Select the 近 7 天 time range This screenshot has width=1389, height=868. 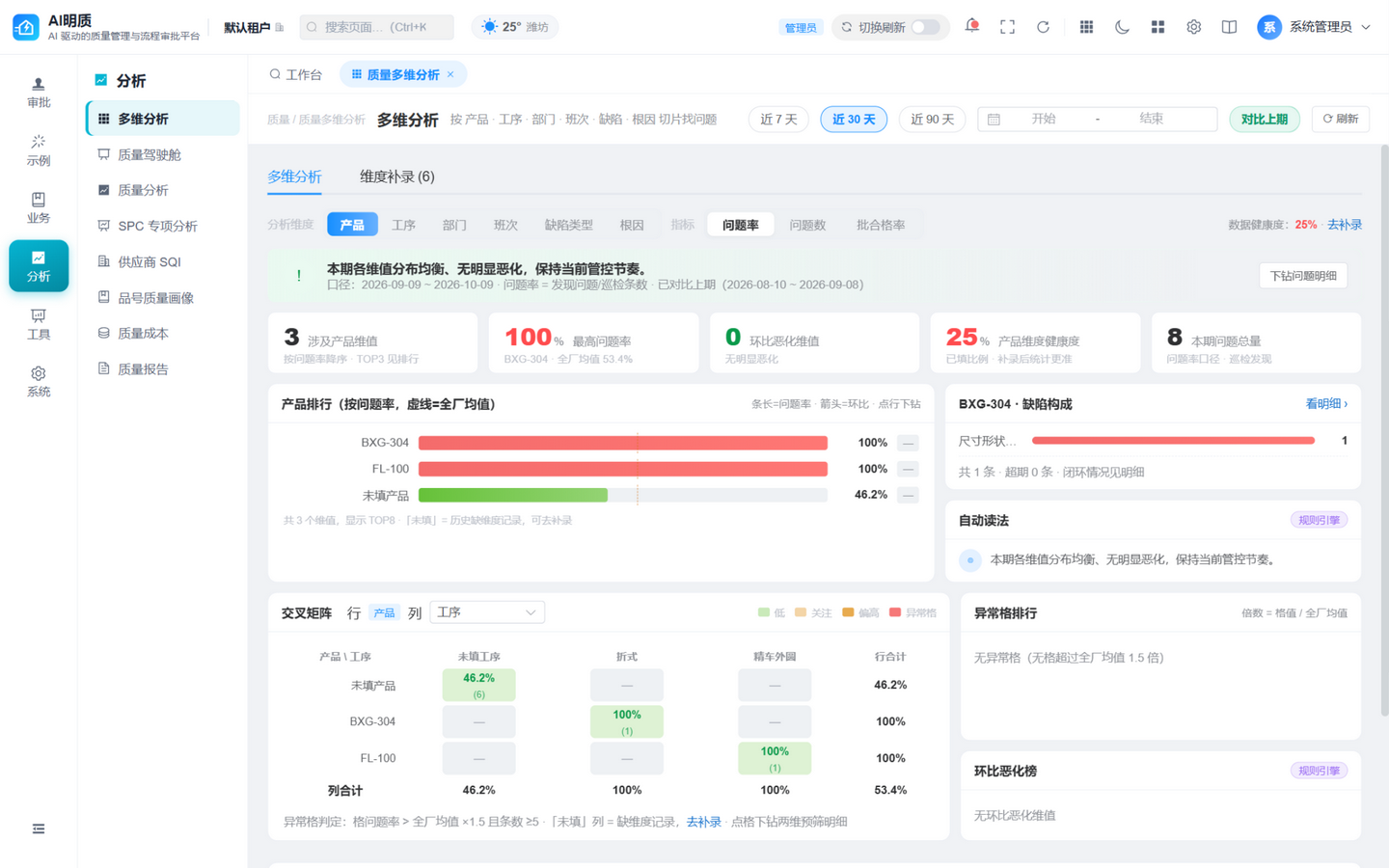click(778, 119)
